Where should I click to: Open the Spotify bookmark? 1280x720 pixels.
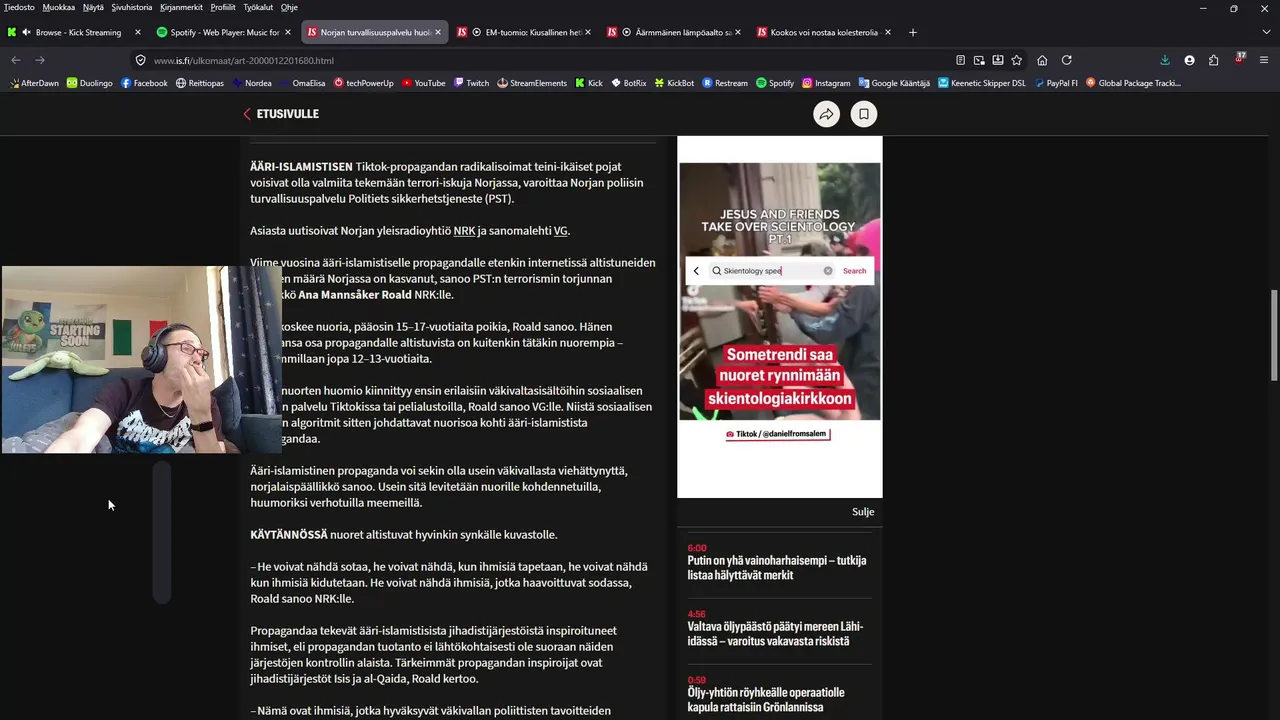tap(775, 83)
